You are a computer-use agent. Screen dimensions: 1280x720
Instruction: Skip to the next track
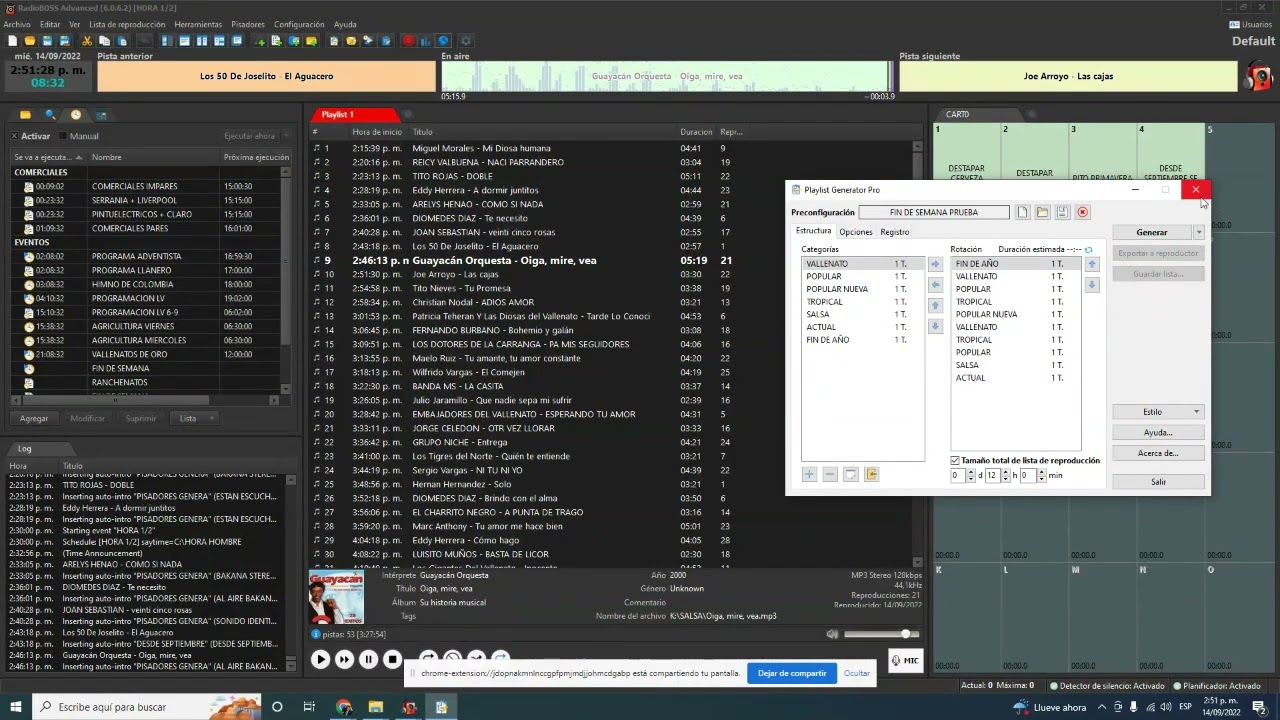coord(344,659)
